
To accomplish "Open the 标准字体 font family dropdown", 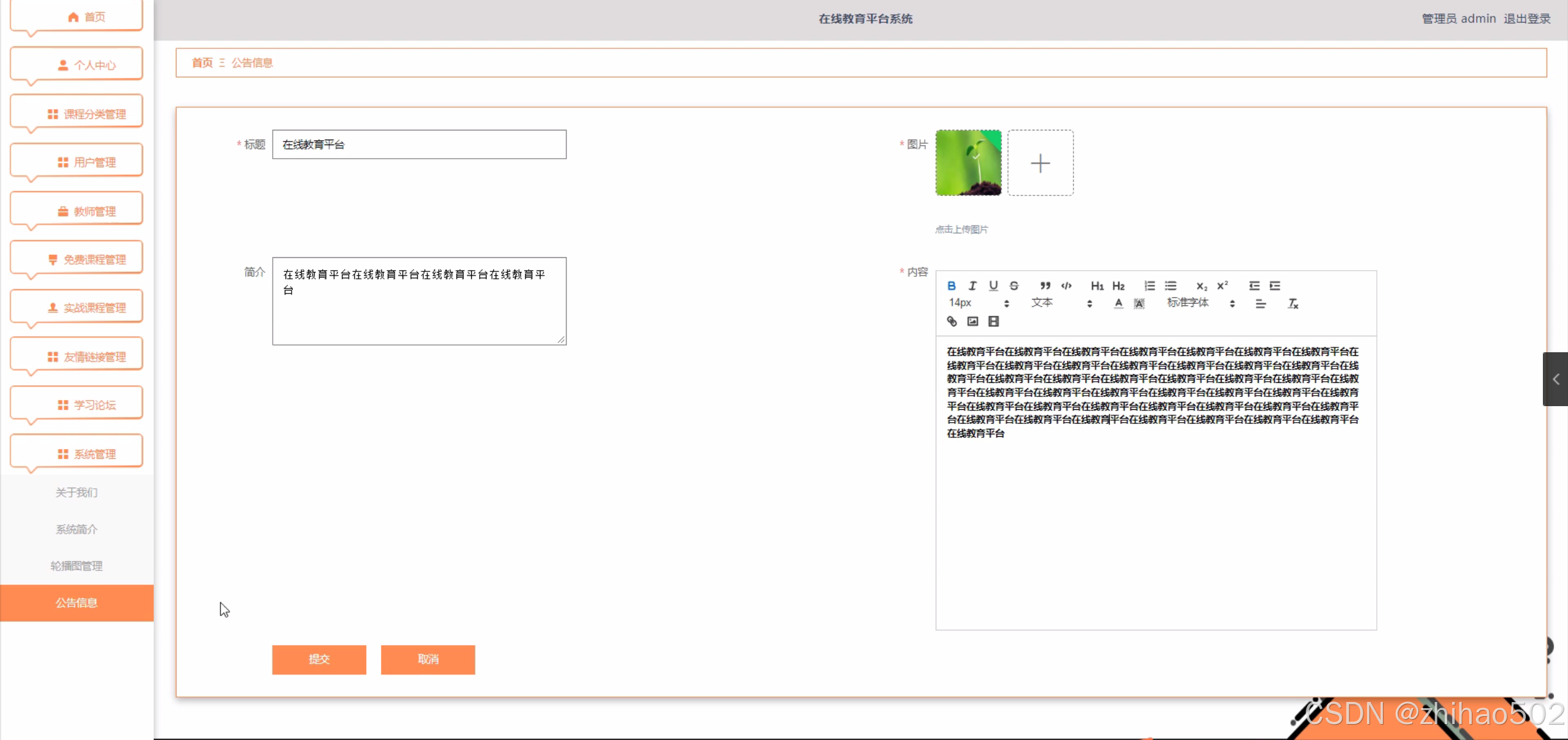I will (1200, 303).
